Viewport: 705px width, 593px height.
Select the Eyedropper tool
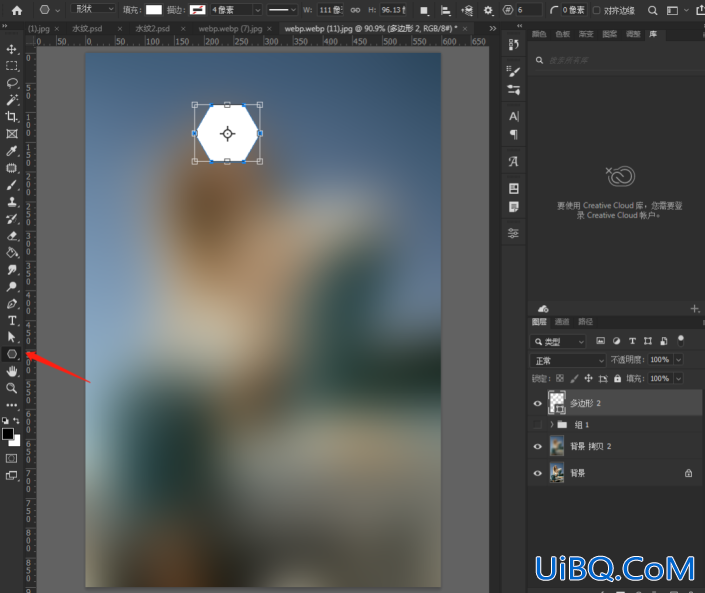[12, 151]
